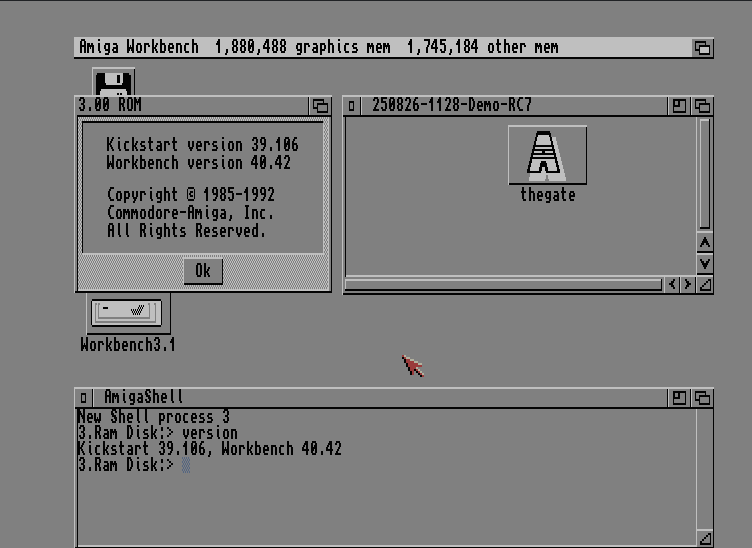The width and height of the screenshot is (752, 548).
Task: Send 250826-1128-Demo-RC7 window to back
Action: (702, 105)
